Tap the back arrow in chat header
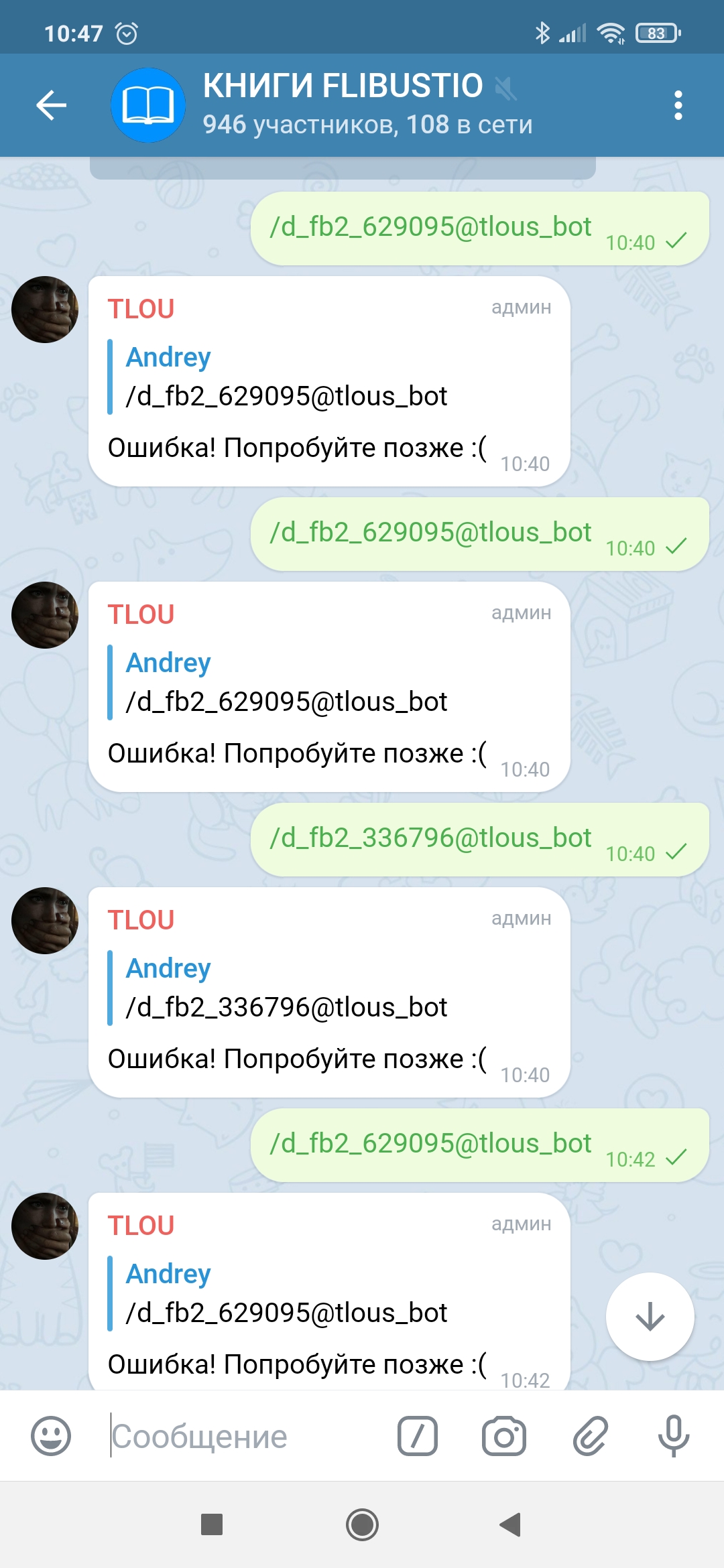This screenshot has height=1568, width=724. click(x=51, y=105)
